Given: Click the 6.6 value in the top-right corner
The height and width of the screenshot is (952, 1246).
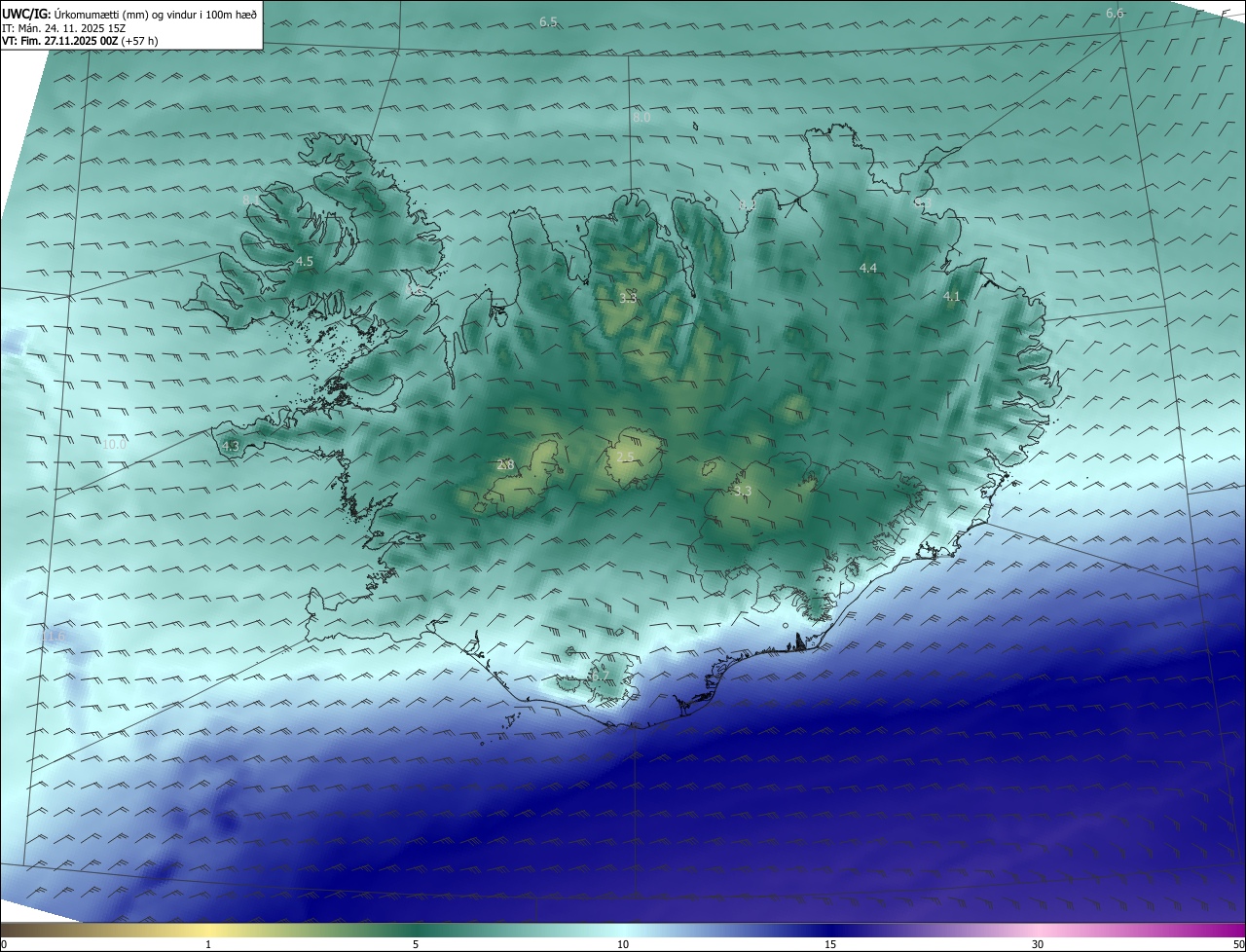Looking at the screenshot, I should [x=1115, y=13].
